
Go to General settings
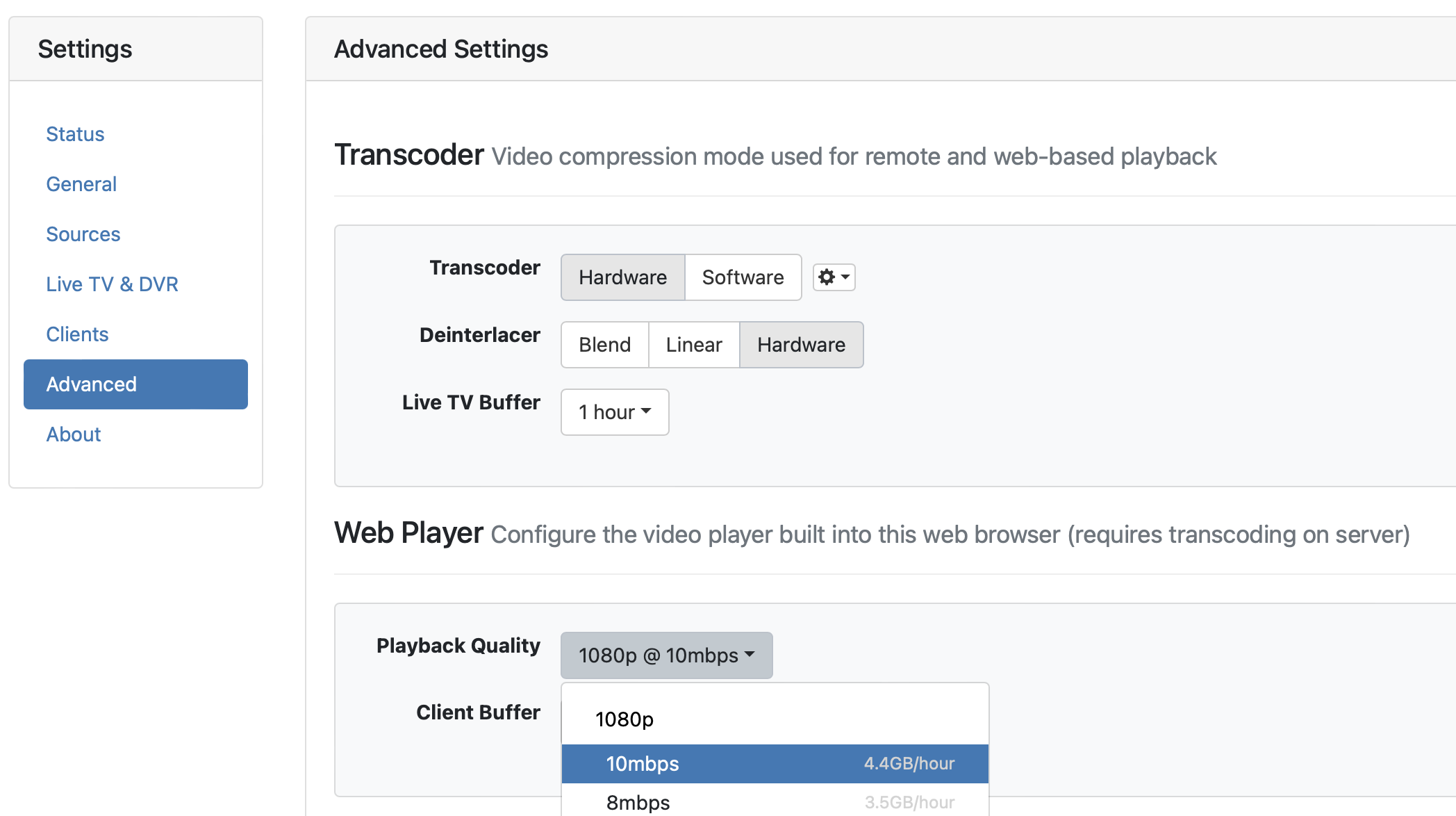[81, 184]
